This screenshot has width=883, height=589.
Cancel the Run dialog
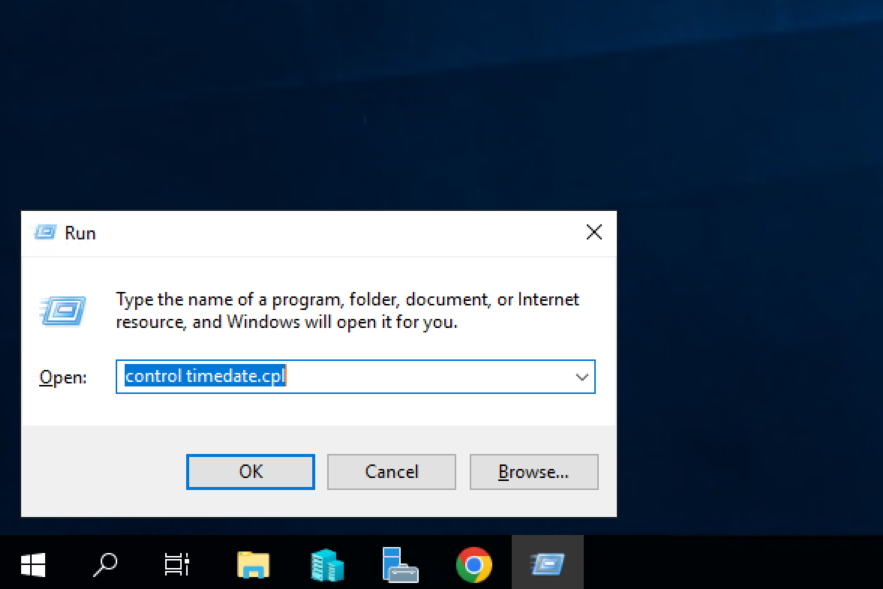click(391, 471)
